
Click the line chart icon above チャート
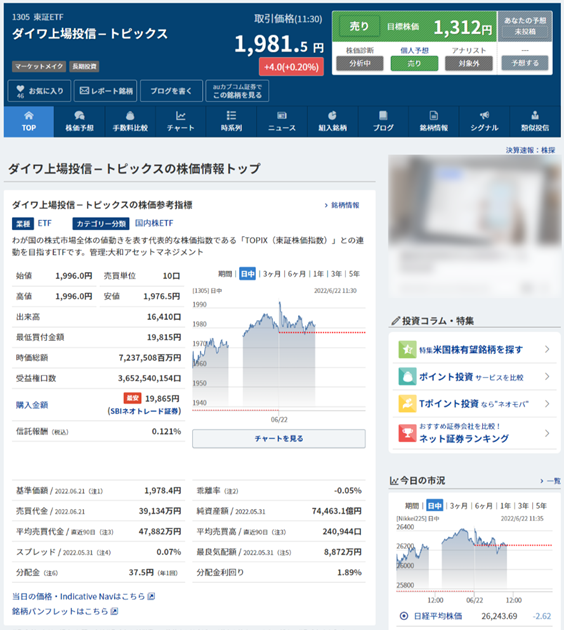click(x=181, y=116)
